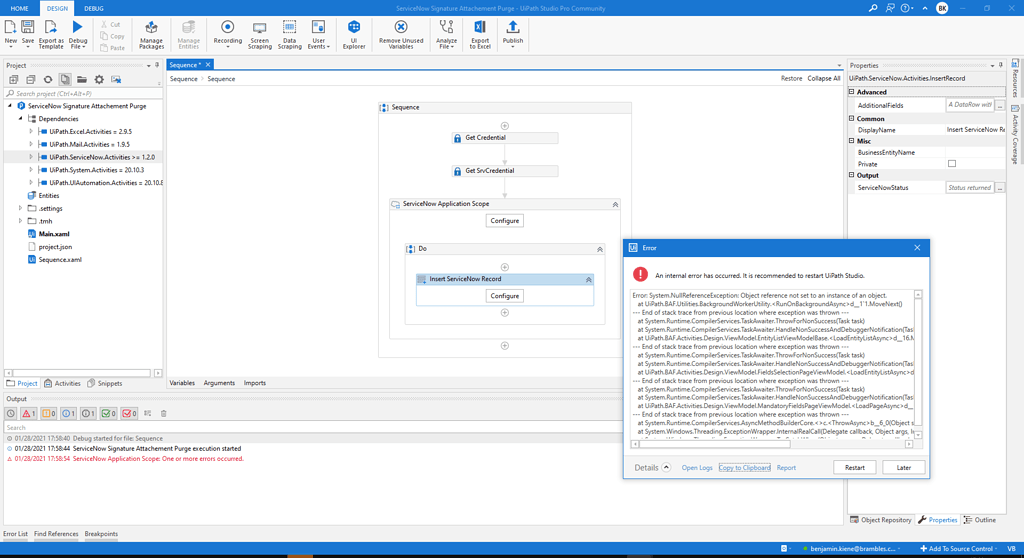This screenshot has height=558, width=1024.
Task: Expand UiPath.System.Activities dependency
Action: tap(31, 170)
